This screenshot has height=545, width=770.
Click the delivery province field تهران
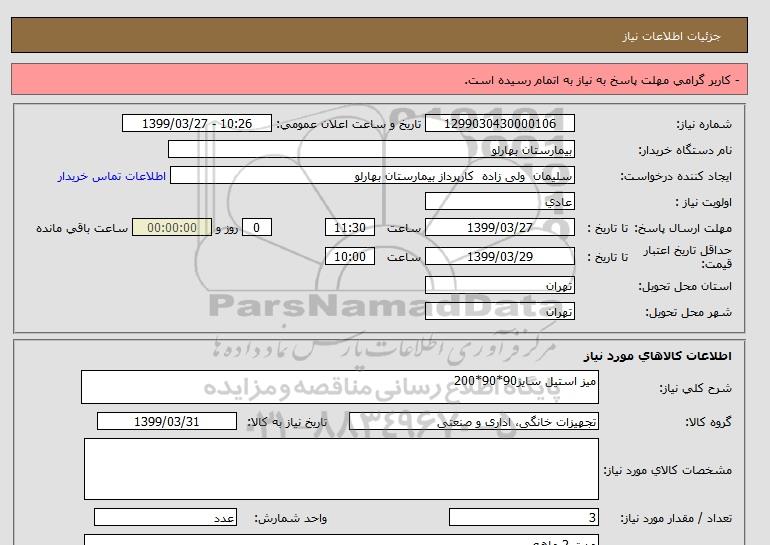tap(500, 285)
